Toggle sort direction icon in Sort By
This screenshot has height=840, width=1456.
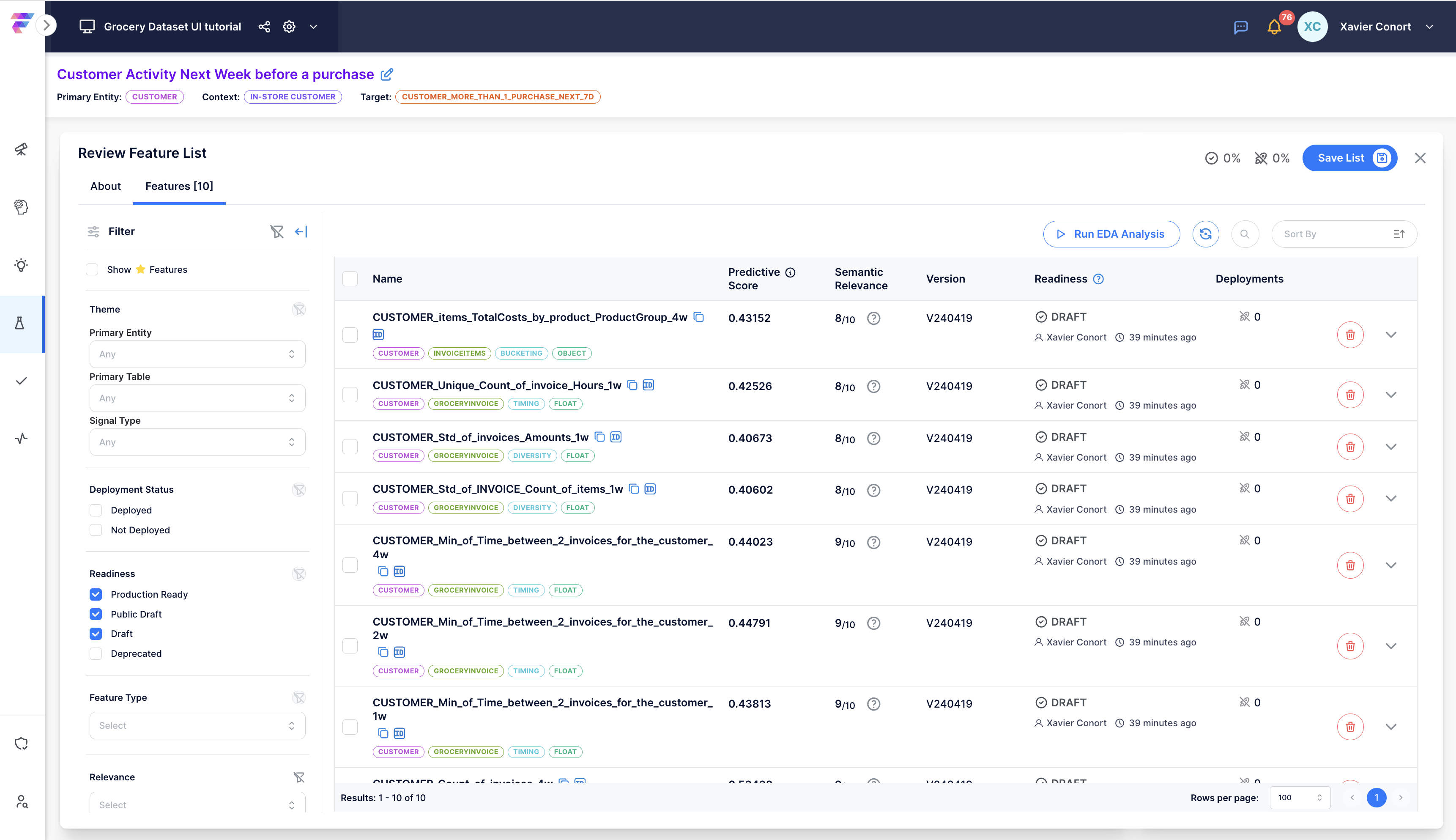[1399, 234]
